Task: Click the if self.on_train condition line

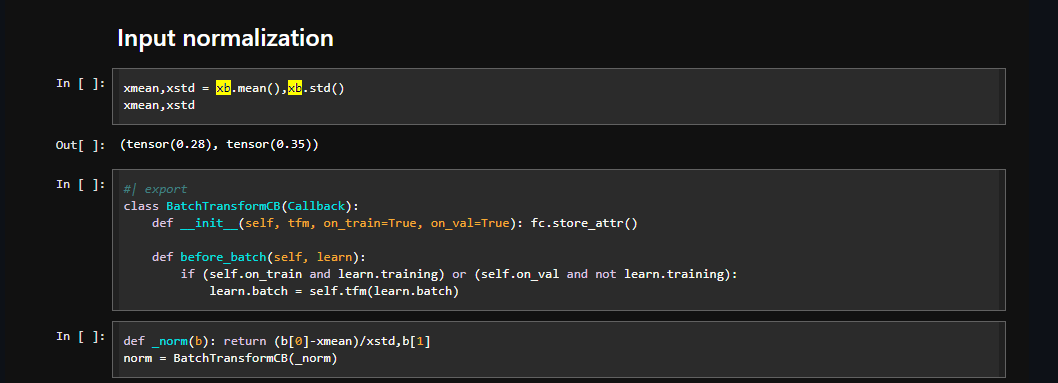Action: click(x=460, y=274)
